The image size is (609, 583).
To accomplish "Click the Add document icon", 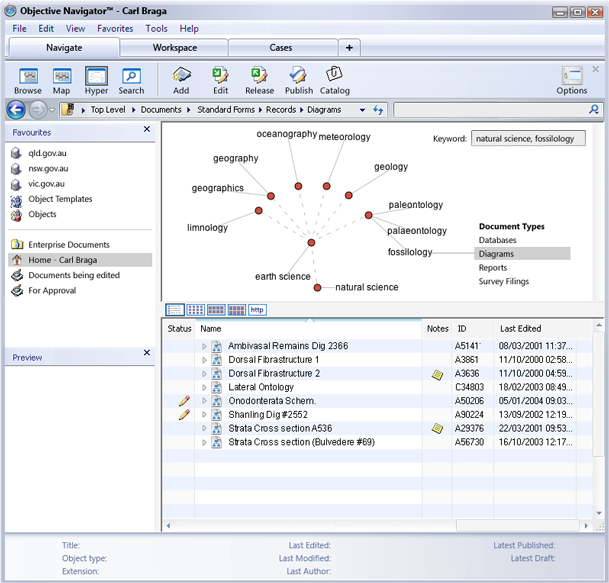I will [x=181, y=80].
